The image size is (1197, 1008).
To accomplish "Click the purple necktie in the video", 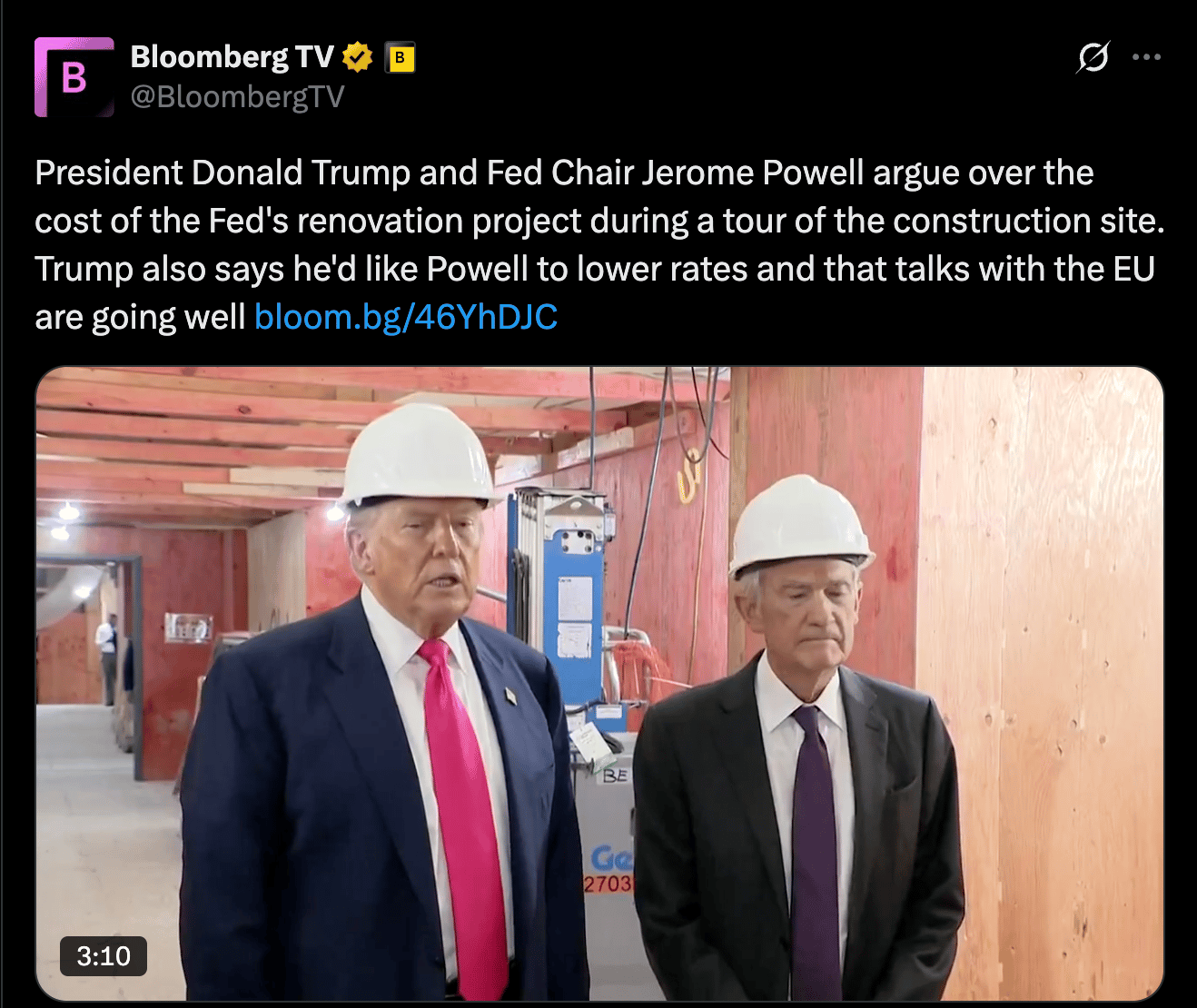I will coord(814,854).
